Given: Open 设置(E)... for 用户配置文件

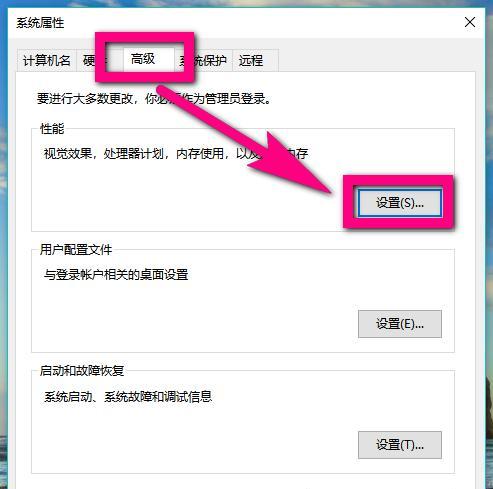Looking at the screenshot, I should tap(400, 324).
